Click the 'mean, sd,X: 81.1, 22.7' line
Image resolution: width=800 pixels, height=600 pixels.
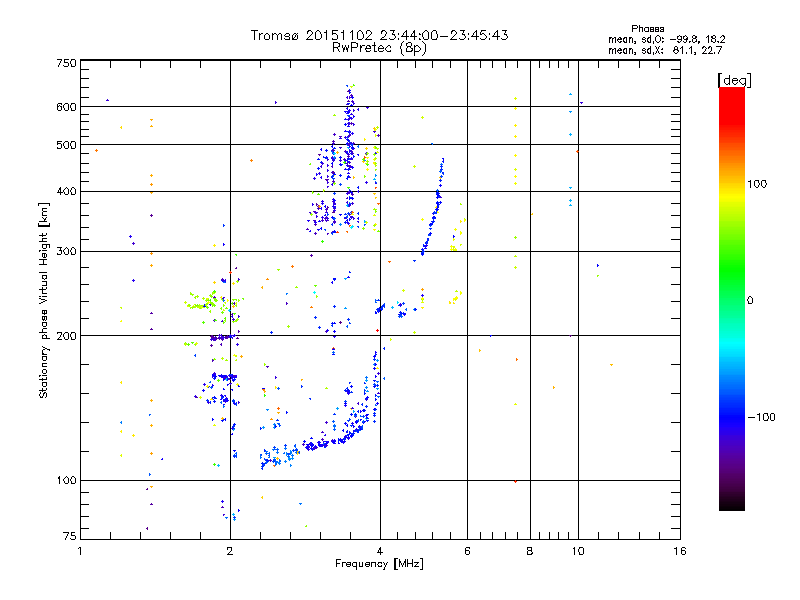pos(665,50)
